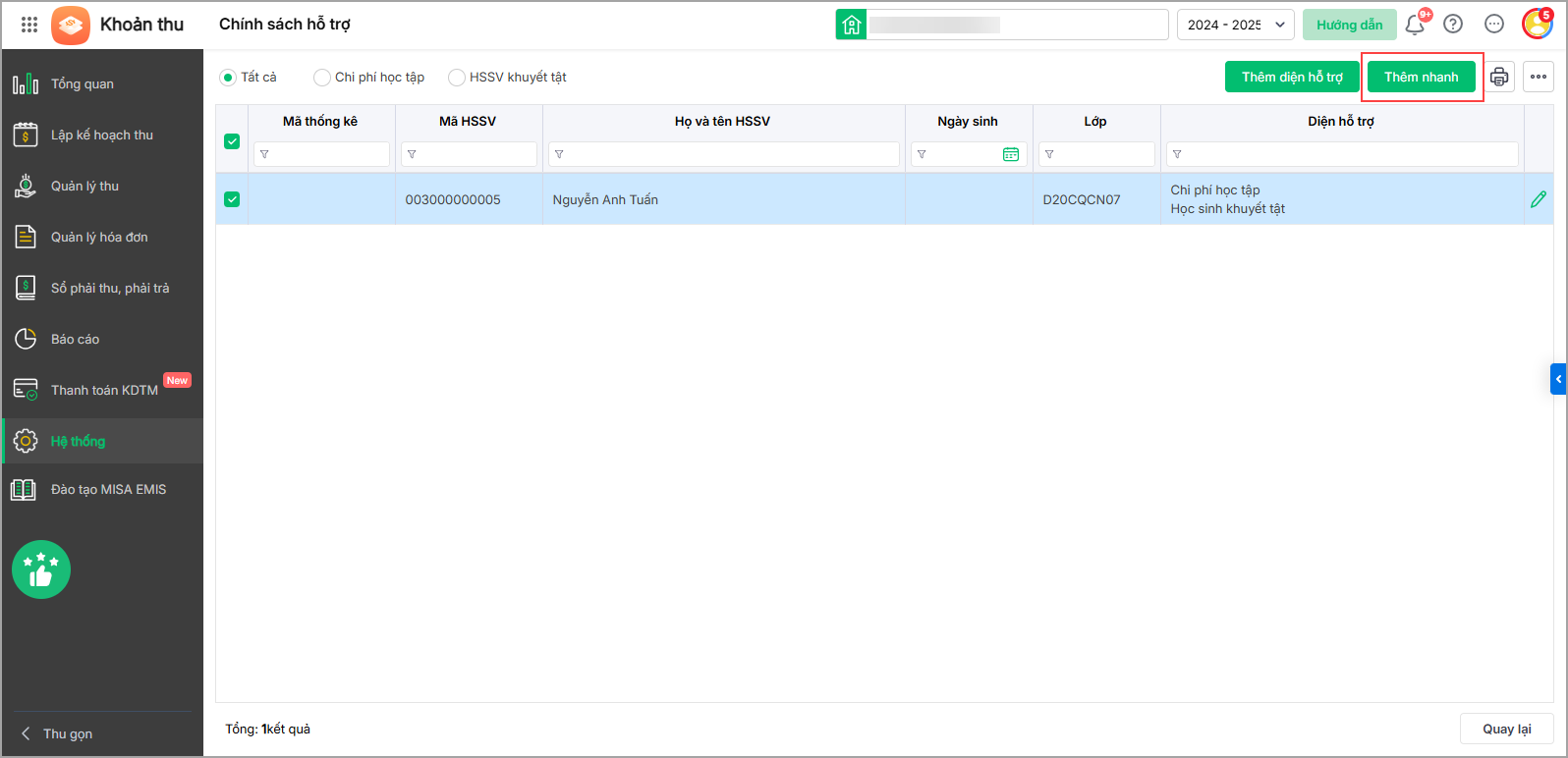Click the help question mark icon
The height and width of the screenshot is (758, 1568).
(x=1453, y=25)
